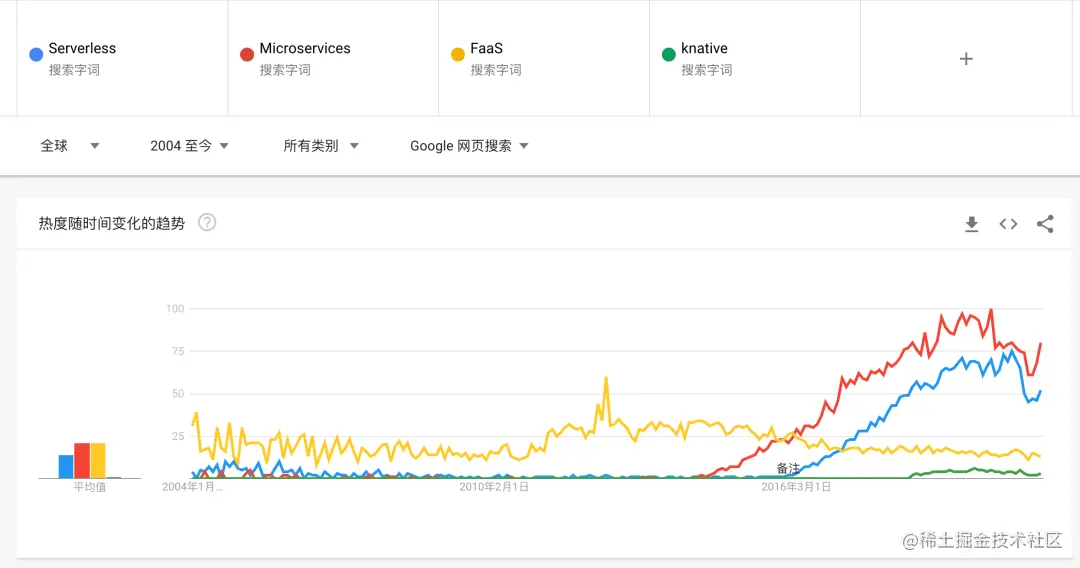Screen dimensions: 1080x568
Task: Click the 备注 note marker on chart
Action: pyautogui.click(x=788, y=468)
